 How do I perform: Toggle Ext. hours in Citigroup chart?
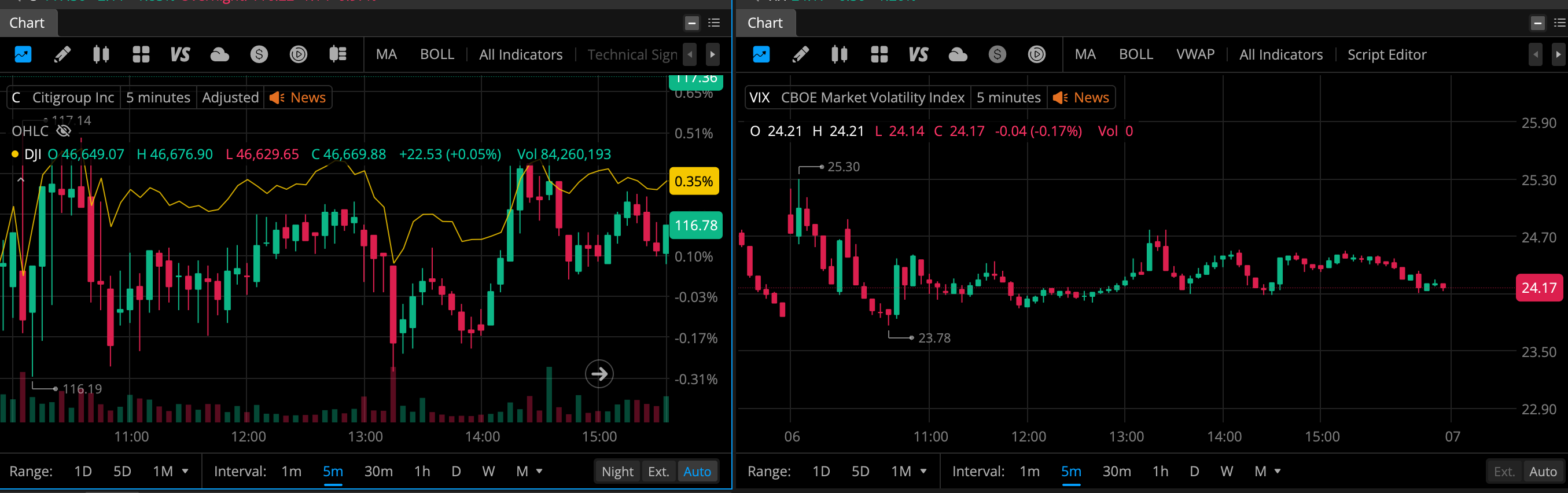click(x=658, y=472)
